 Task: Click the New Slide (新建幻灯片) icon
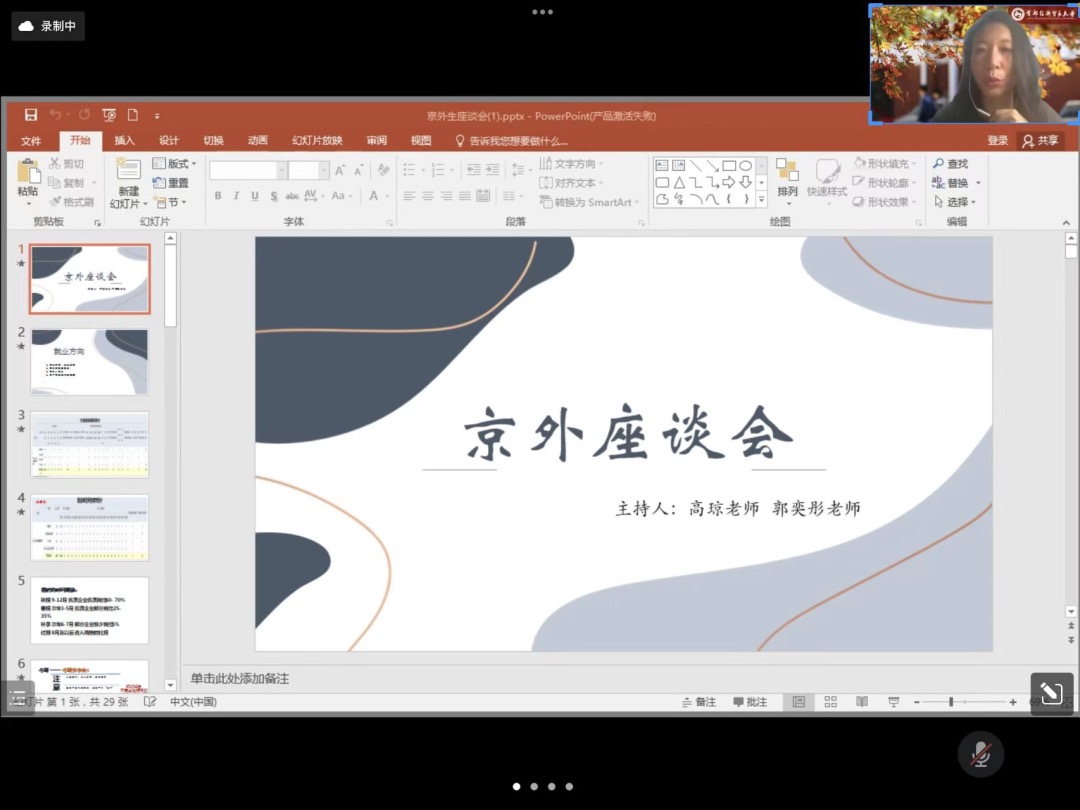[x=128, y=170]
